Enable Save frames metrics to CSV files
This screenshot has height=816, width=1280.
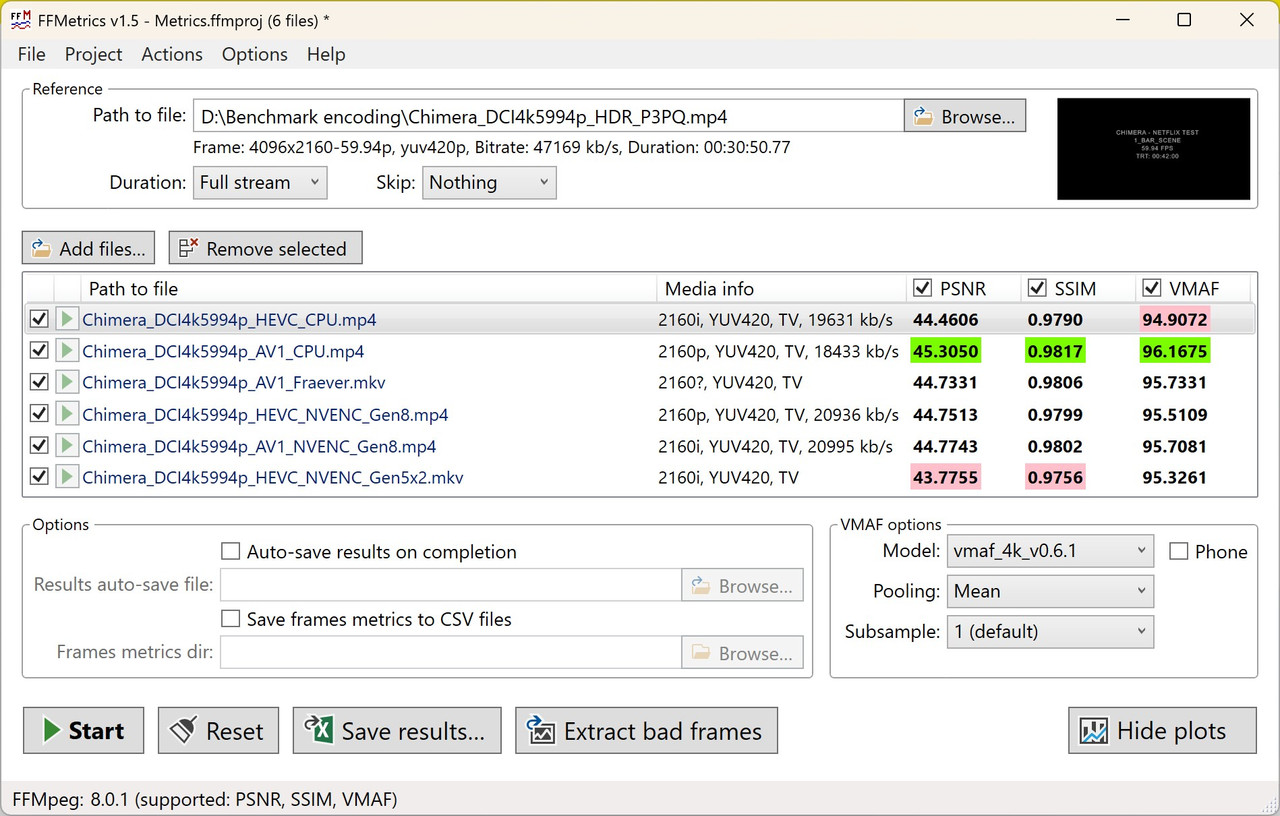coord(231,620)
